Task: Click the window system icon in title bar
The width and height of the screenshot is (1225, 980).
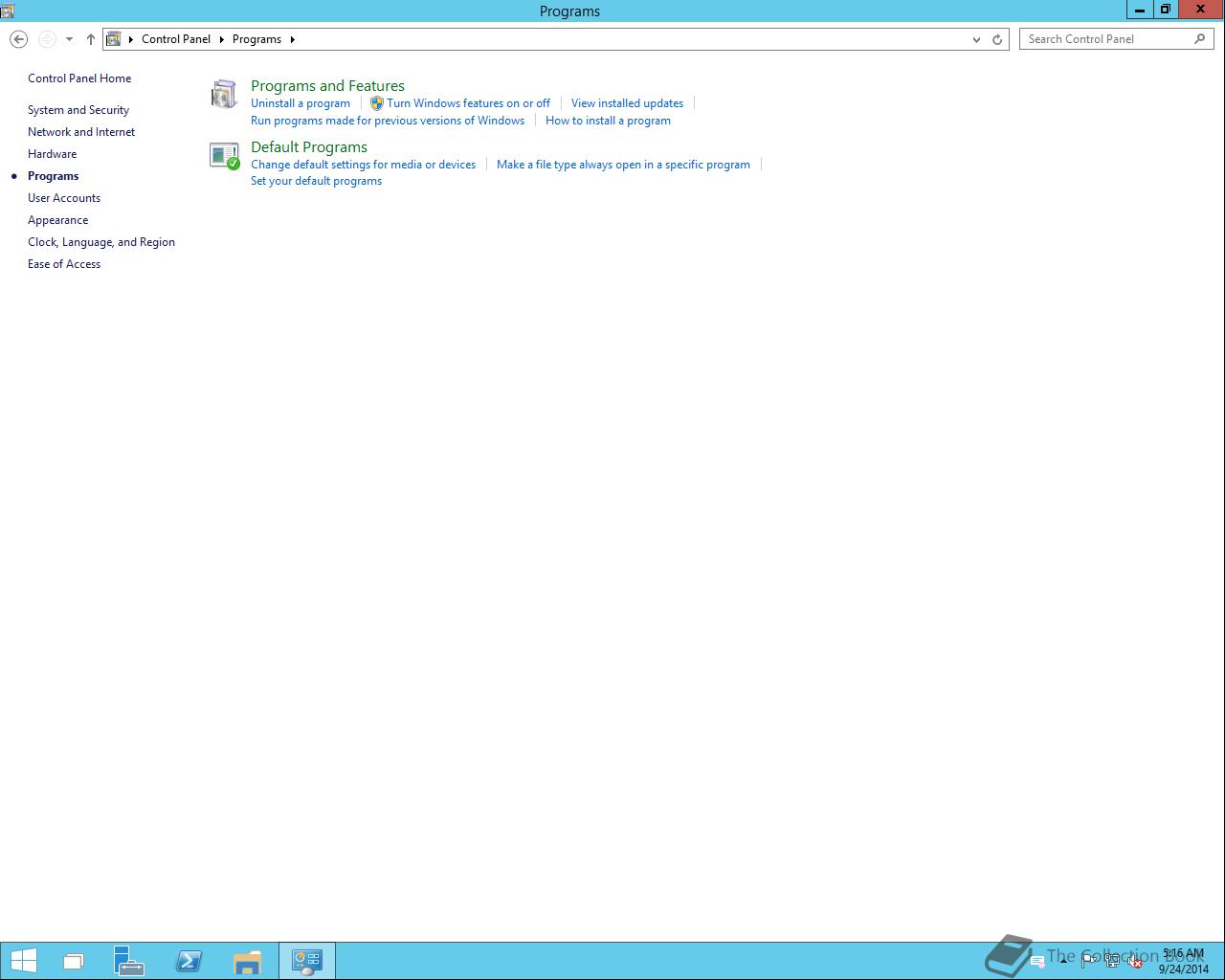Action: (x=8, y=11)
